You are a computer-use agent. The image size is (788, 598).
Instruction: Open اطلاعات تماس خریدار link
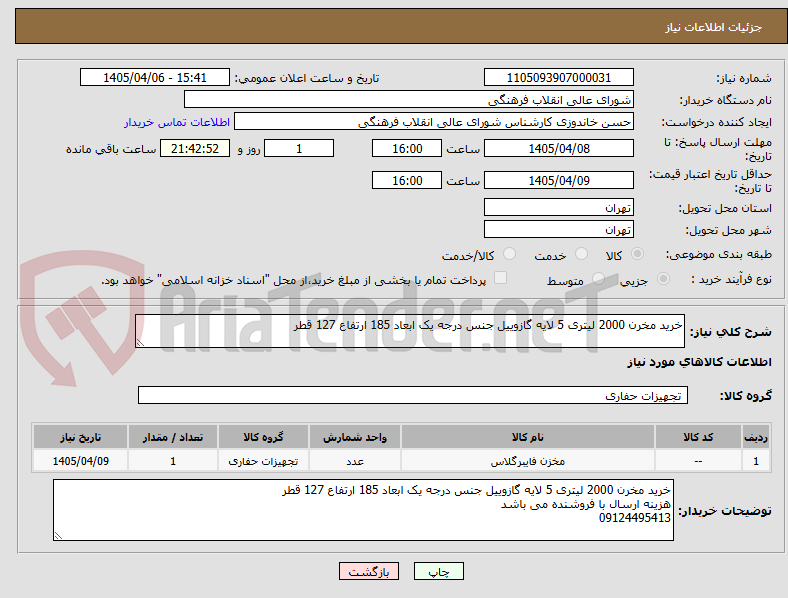click(177, 122)
